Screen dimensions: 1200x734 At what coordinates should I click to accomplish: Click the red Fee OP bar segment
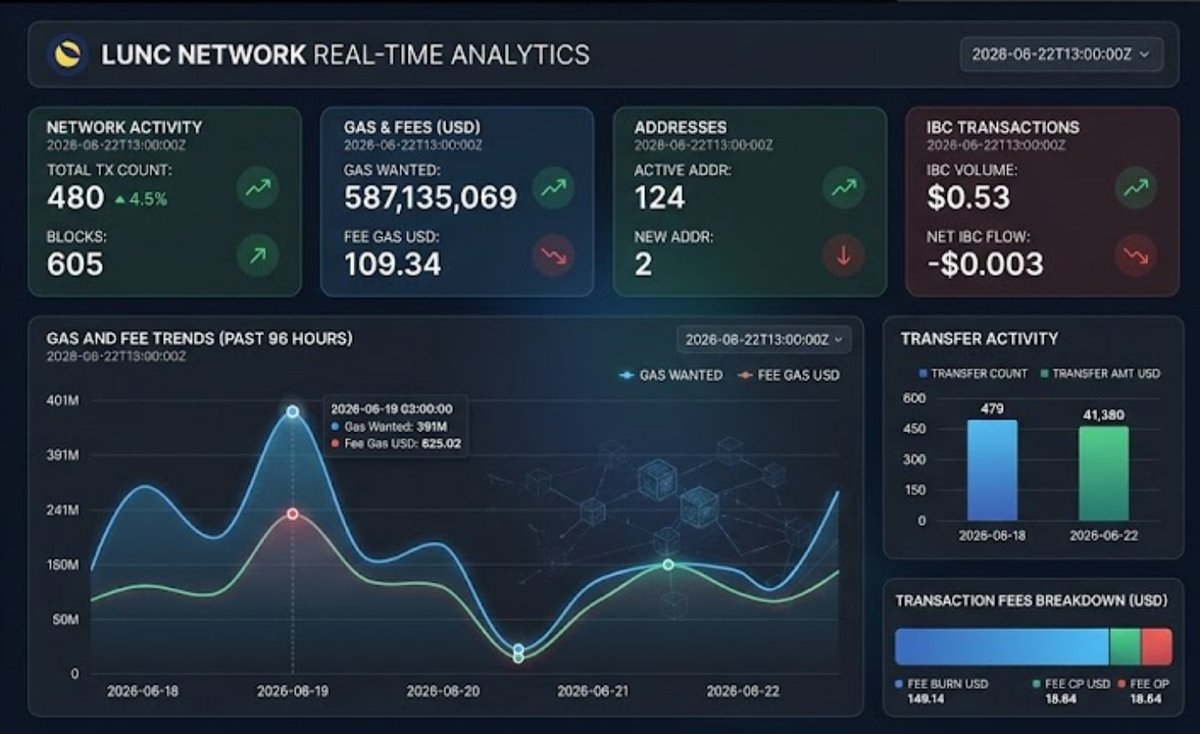point(1157,647)
